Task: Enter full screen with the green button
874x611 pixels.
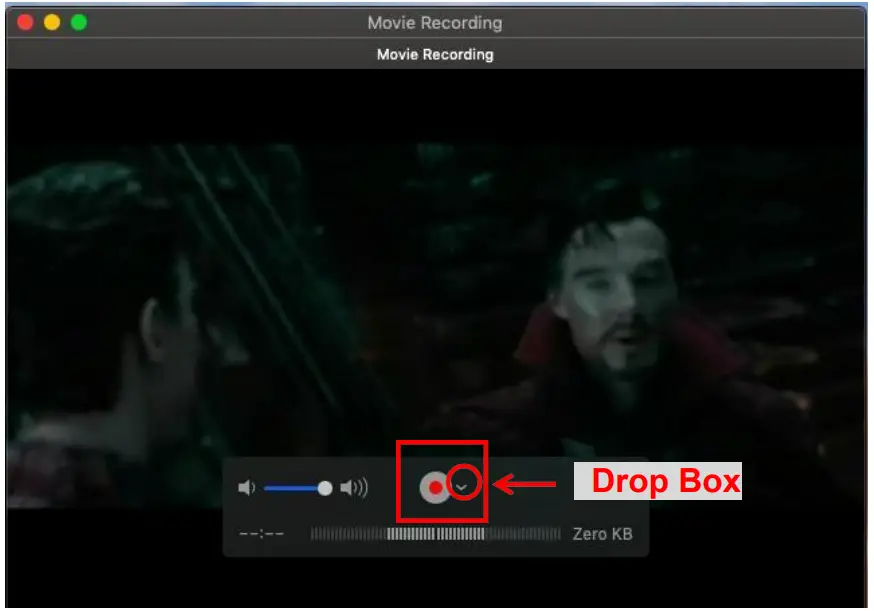Action: click(x=79, y=22)
